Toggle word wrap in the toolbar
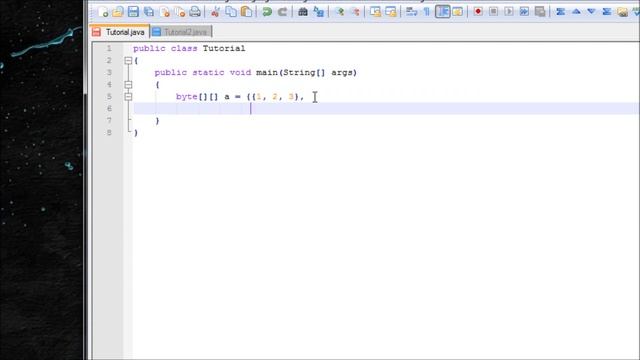The image size is (640, 360). [411, 11]
